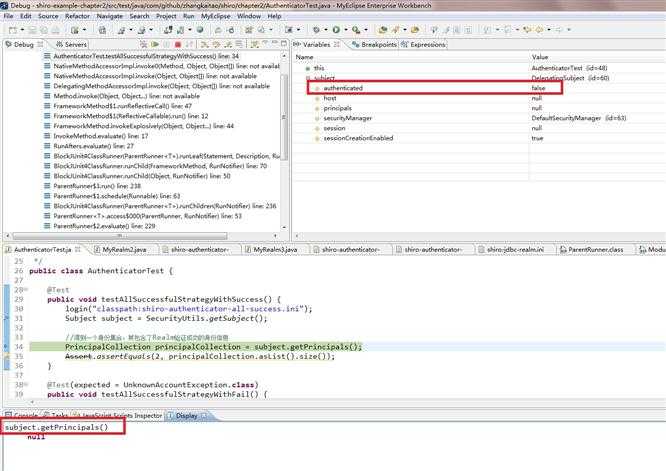Open the Refactor menu

tap(77, 16)
